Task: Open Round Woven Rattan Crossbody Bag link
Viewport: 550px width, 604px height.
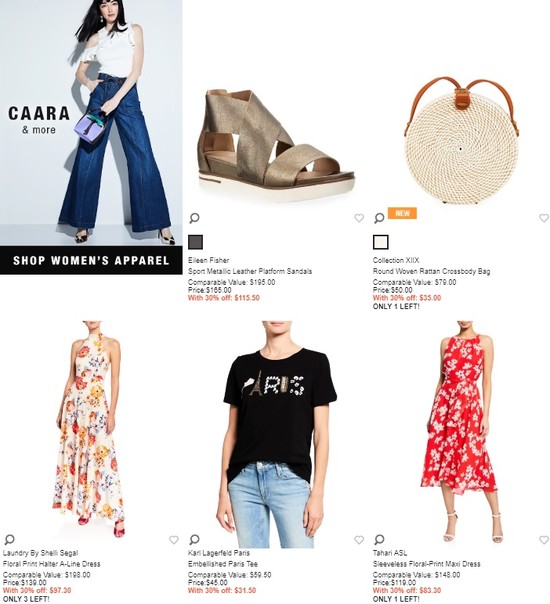Action: tap(431, 271)
